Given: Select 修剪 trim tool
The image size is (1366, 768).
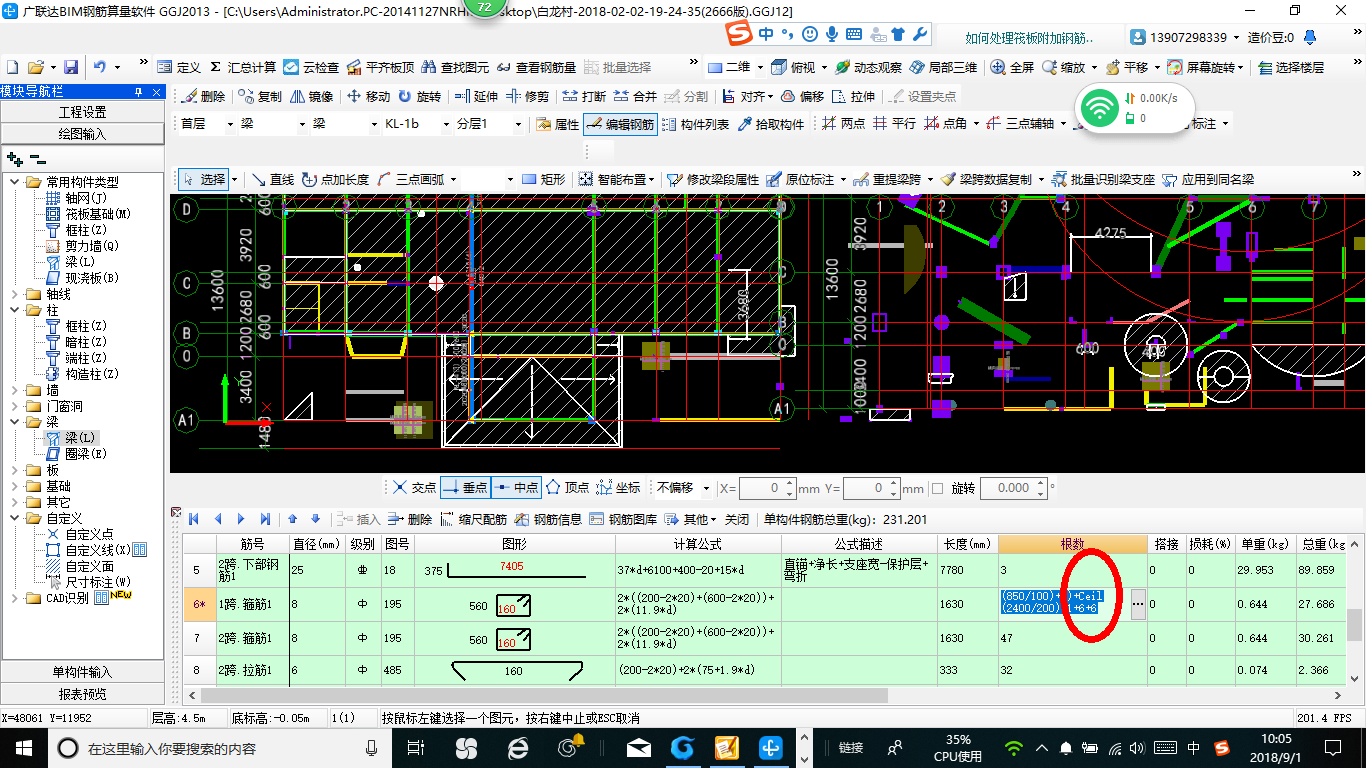Looking at the screenshot, I should (x=527, y=96).
